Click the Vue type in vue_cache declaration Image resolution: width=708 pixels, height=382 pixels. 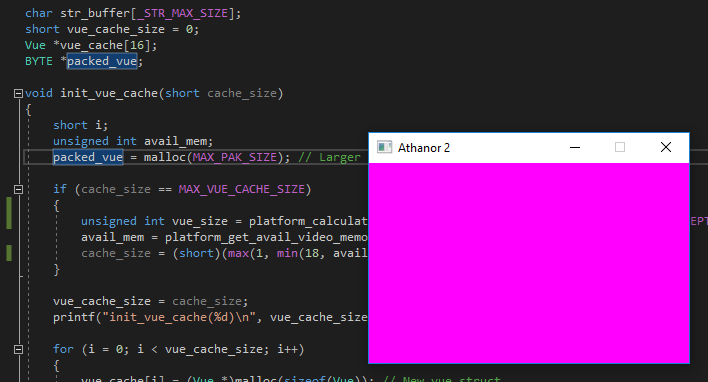tap(35, 45)
